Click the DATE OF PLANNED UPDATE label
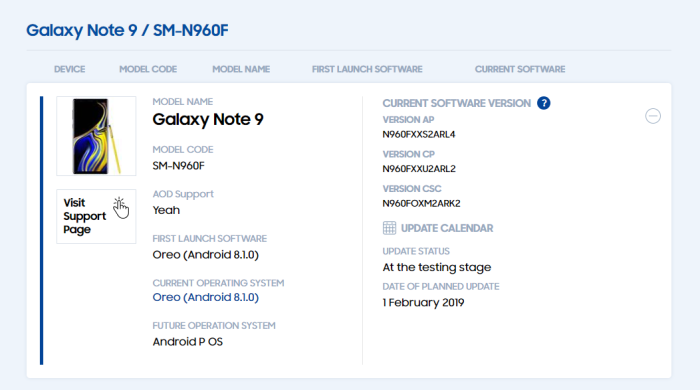Viewport: 700px width, 390px height. [441, 286]
